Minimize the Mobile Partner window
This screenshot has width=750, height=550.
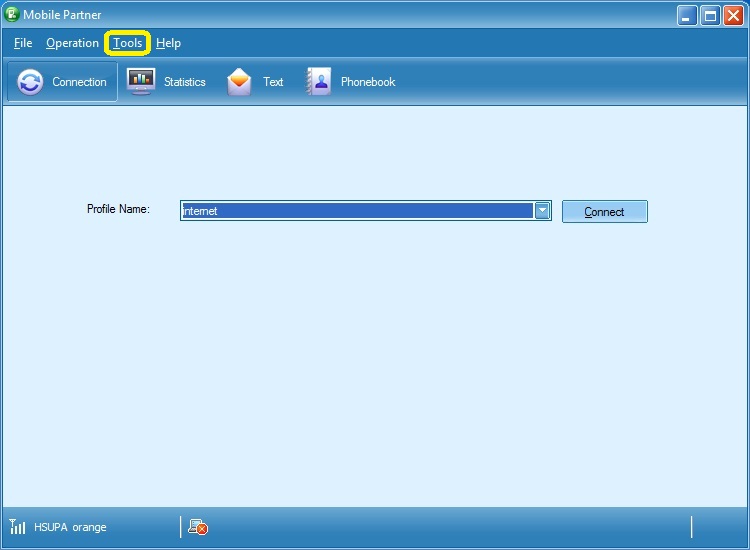pyautogui.click(x=687, y=16)
